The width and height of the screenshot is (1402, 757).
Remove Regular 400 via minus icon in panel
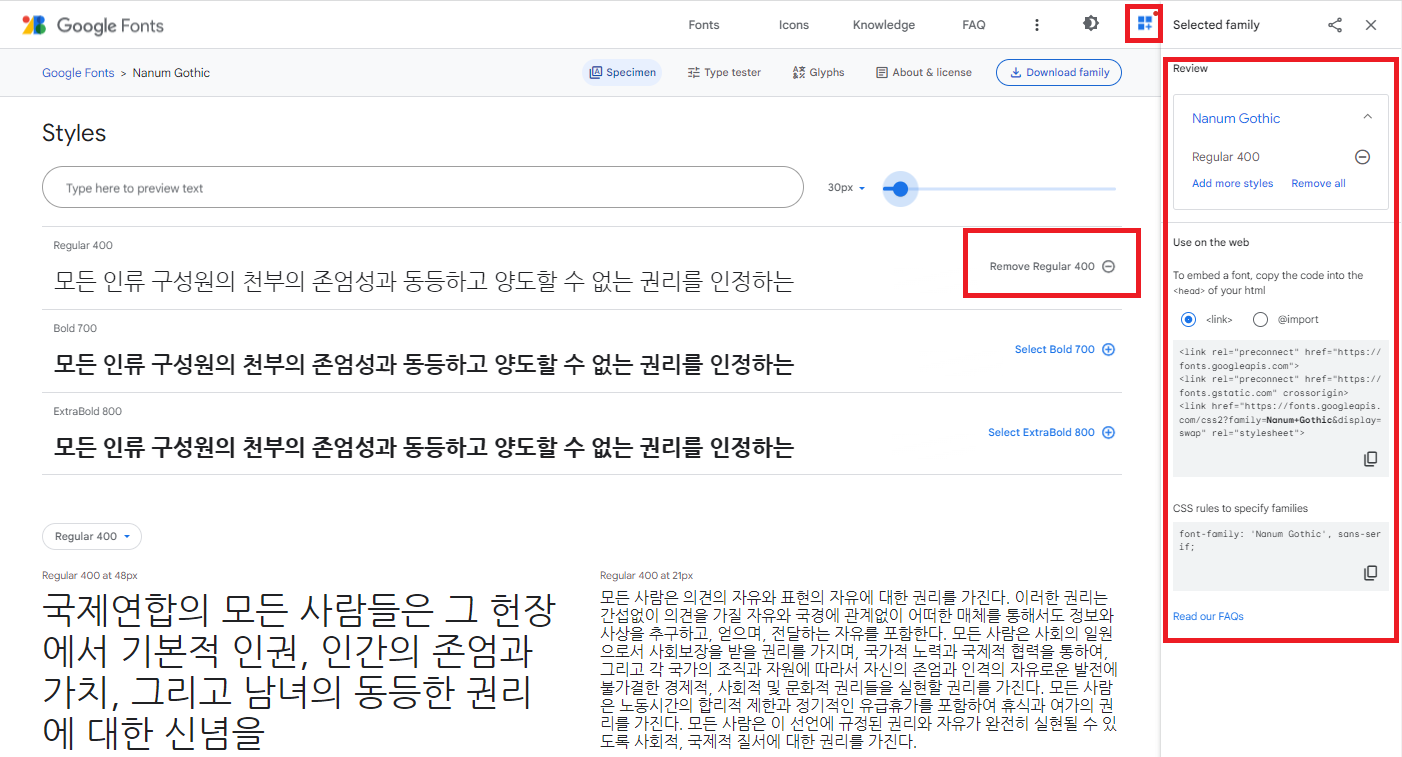[x=1362, y=157]
